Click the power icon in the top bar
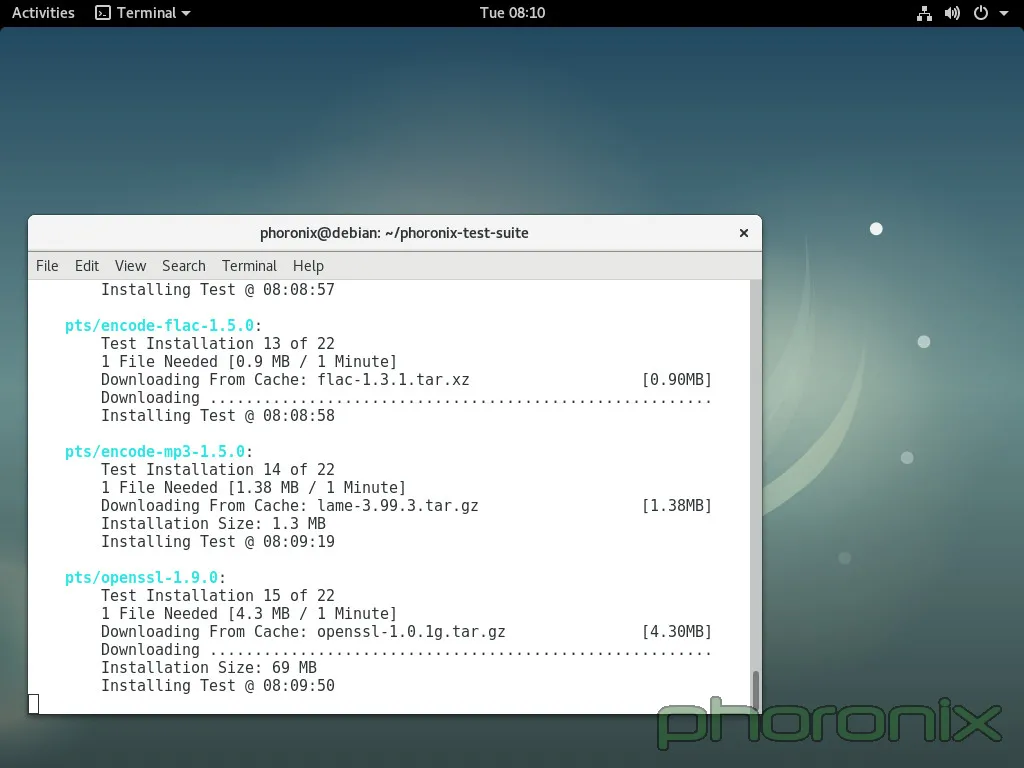Viewport: 1024px width, 768px height. [981, 13]
